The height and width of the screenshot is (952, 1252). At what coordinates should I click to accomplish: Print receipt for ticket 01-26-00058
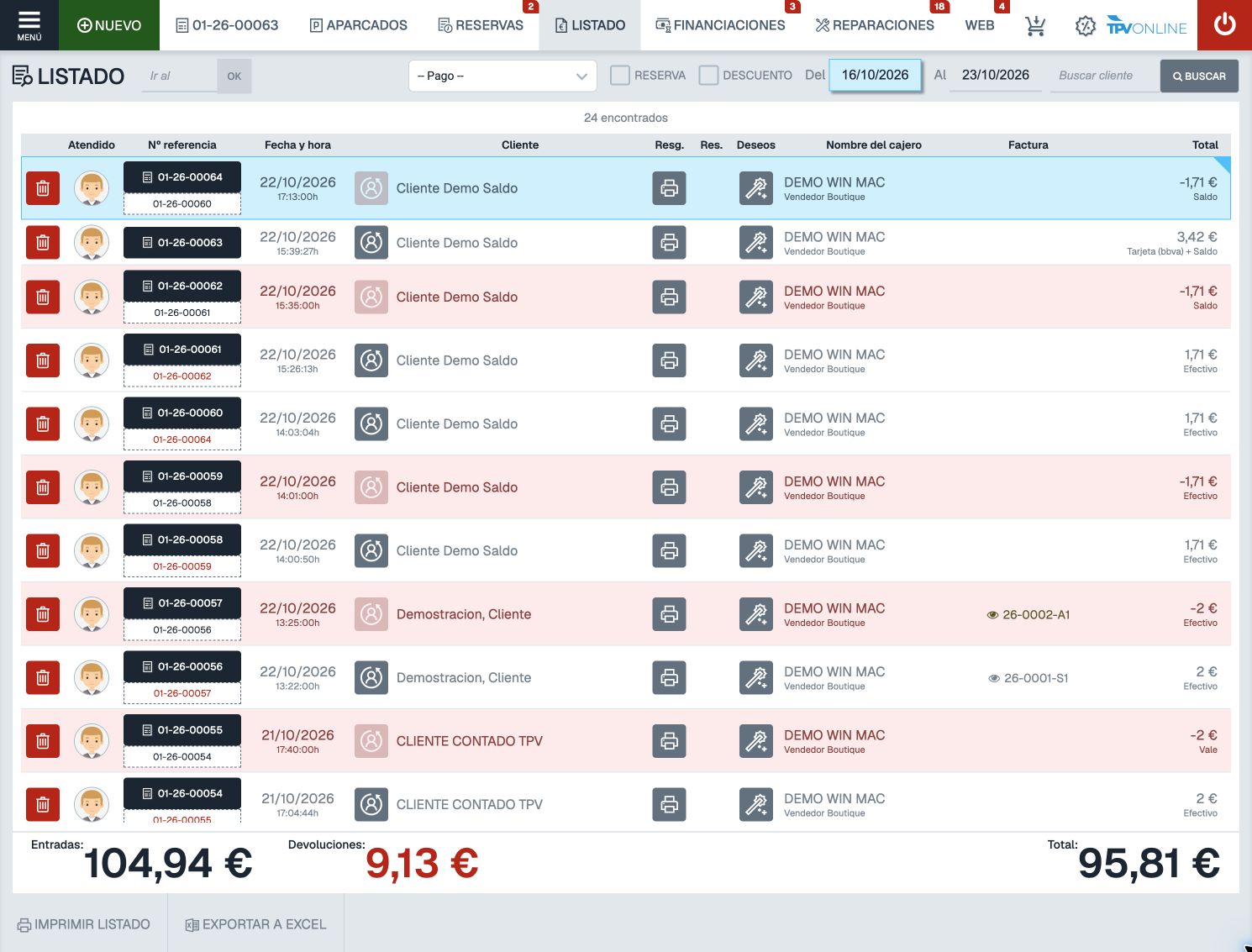point(669,550)
